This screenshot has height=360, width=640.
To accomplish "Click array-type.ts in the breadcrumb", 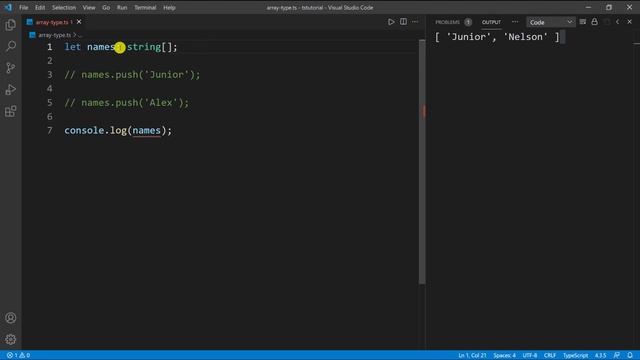I will [x=54, y=35].
